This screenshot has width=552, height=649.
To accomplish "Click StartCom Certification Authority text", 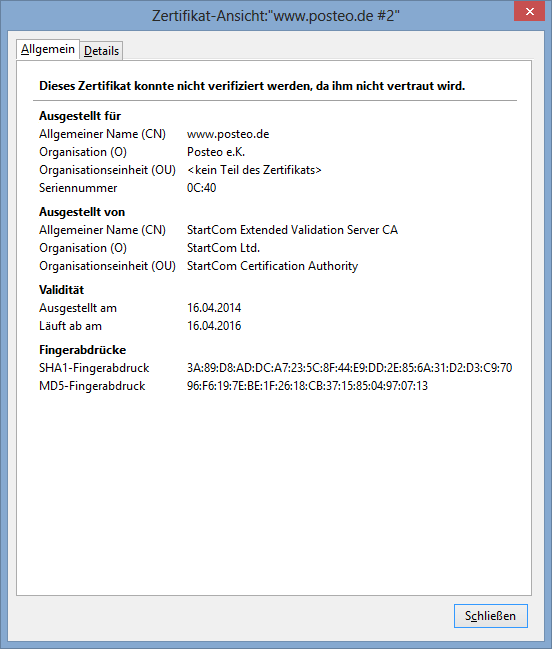I will pos(273,266).
